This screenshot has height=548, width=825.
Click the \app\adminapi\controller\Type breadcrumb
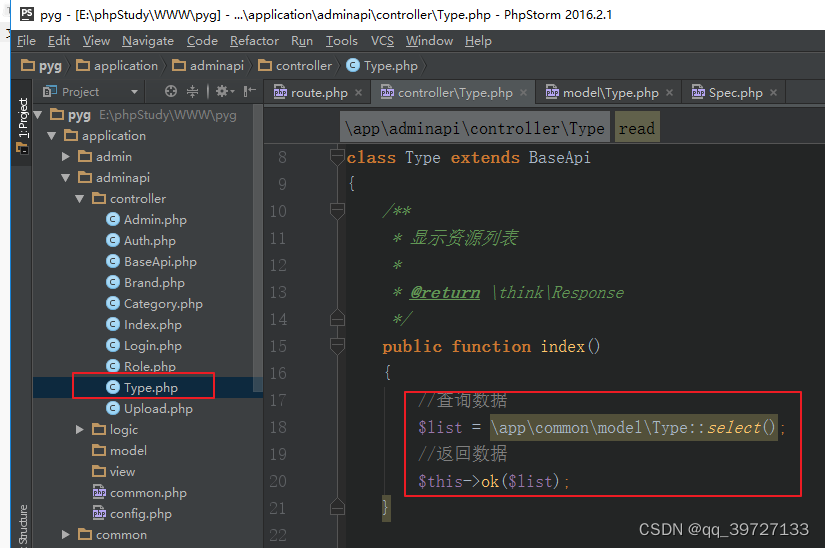point(475,128)
